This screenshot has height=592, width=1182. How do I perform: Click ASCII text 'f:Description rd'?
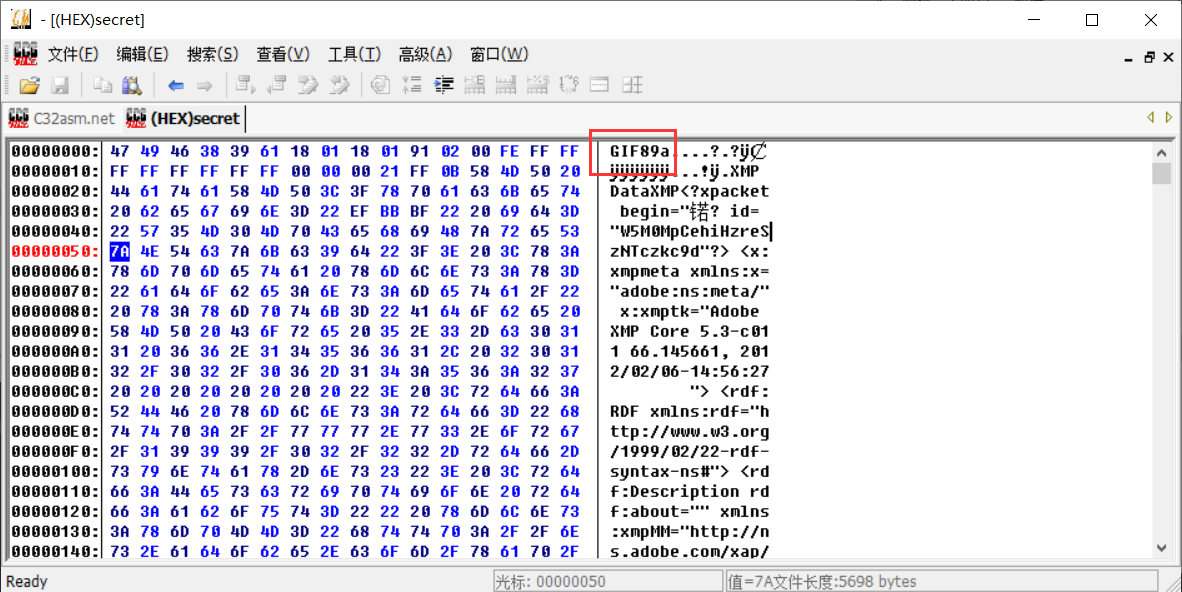[x=690, y=491]
